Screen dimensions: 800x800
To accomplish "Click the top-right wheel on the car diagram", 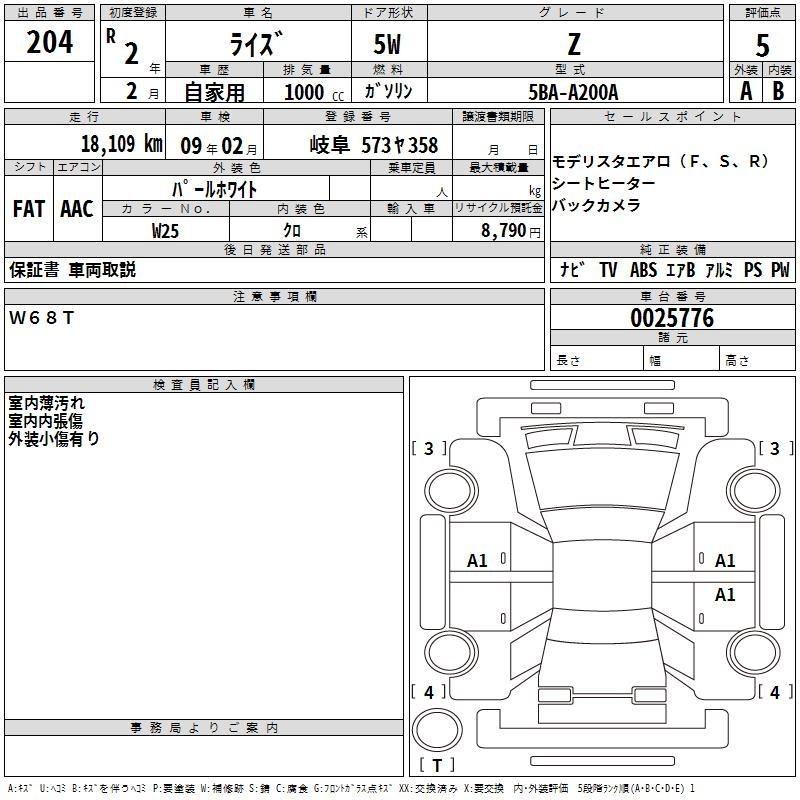I will tap(750, 487).
